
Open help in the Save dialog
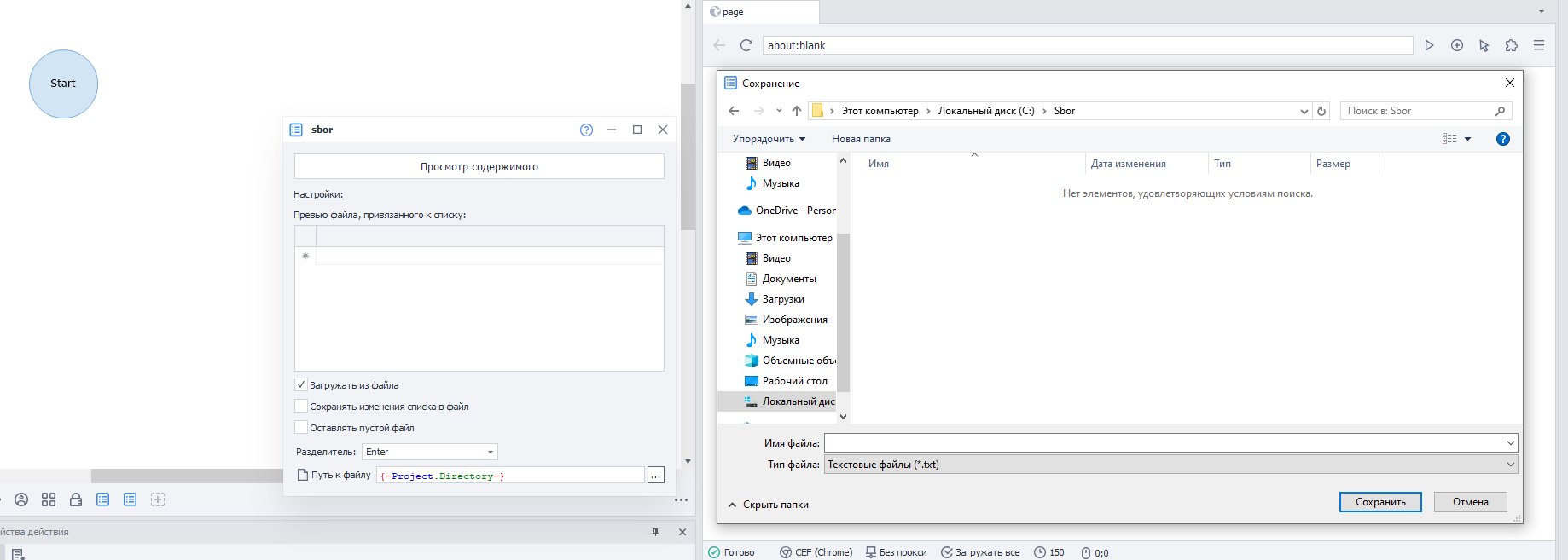tap(1503, 139)
